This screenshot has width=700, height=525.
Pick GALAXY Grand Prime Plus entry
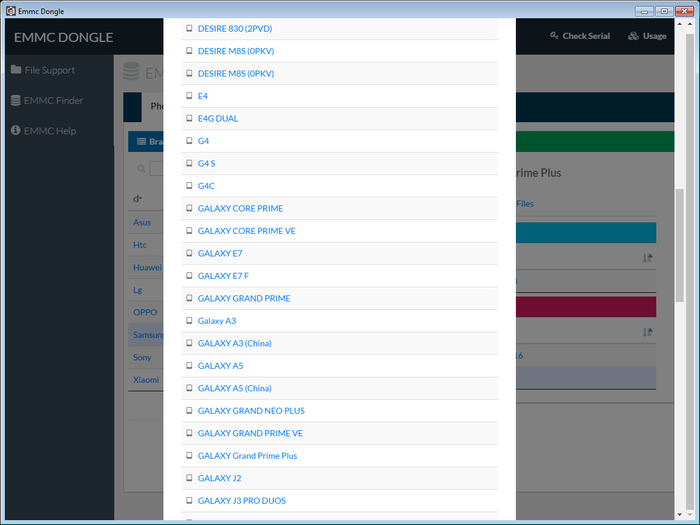click(247, 456)
